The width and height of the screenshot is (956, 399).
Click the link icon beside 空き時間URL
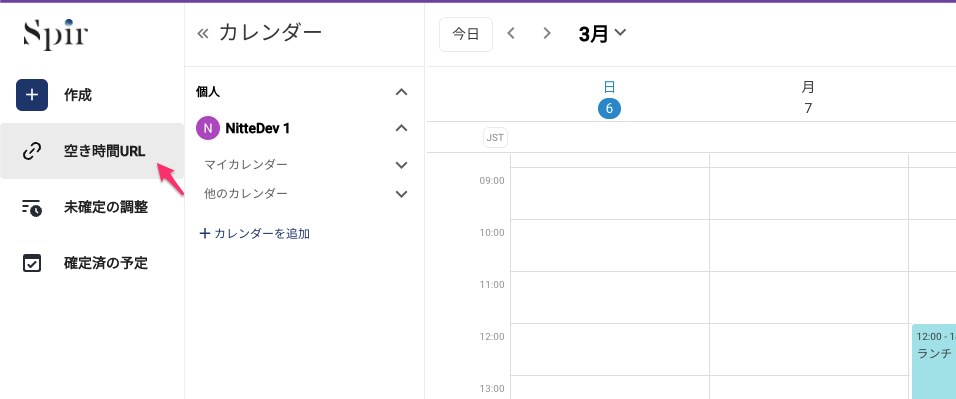coord(32,151)
